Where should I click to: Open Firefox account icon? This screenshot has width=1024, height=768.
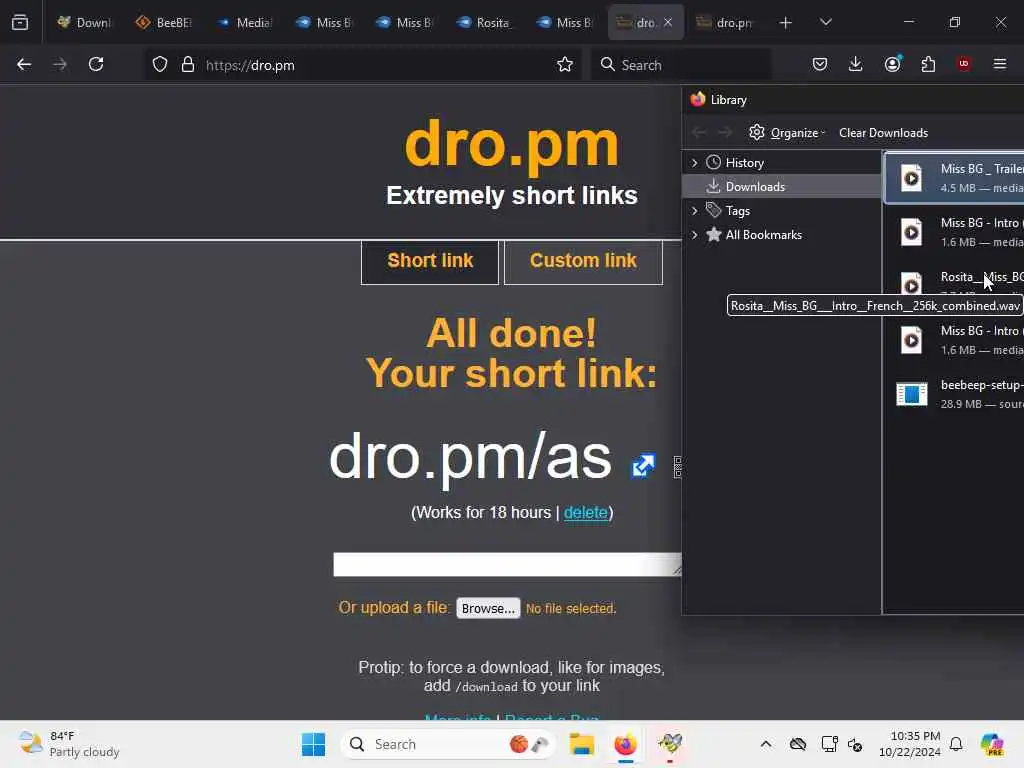pyautogui.click(x=893, y=64)
